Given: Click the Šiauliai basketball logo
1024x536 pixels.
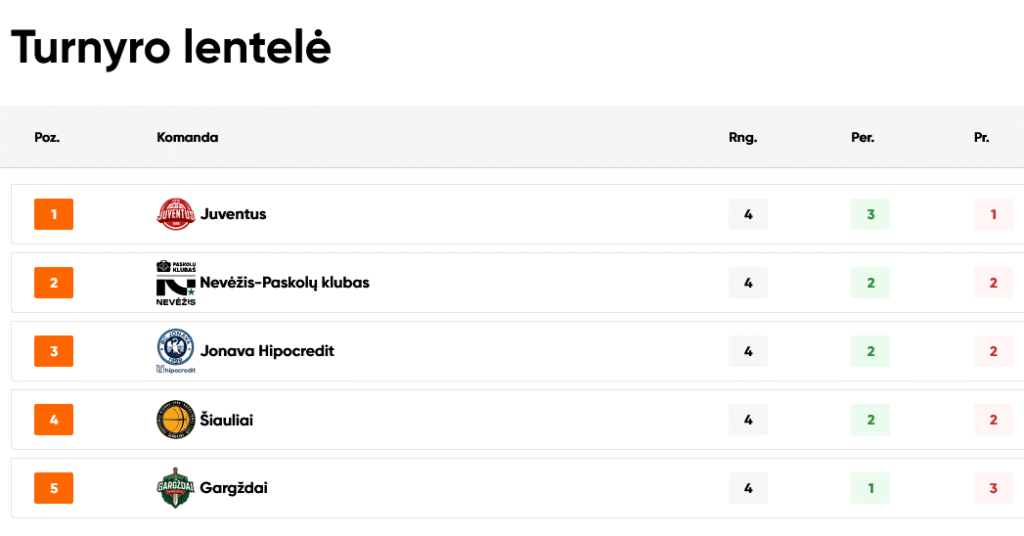Looking at the screenshot, I should coord(175,420).
